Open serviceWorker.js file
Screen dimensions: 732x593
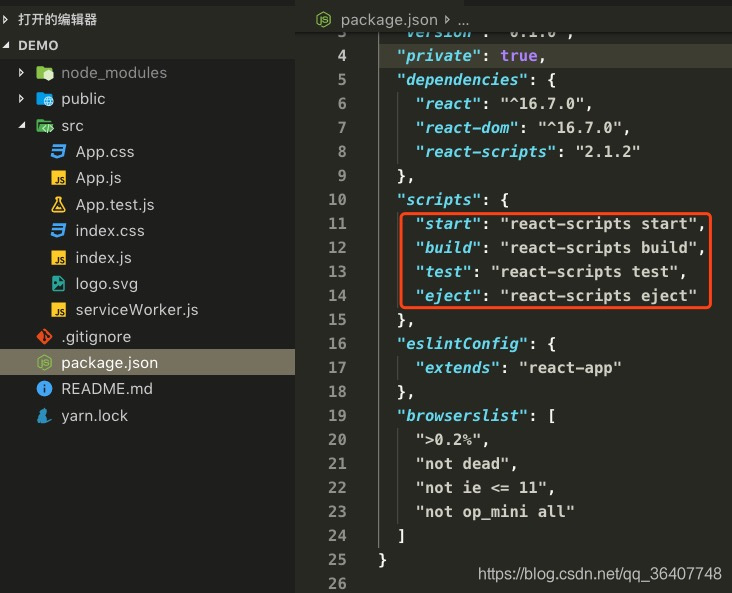tap(137, 310)
